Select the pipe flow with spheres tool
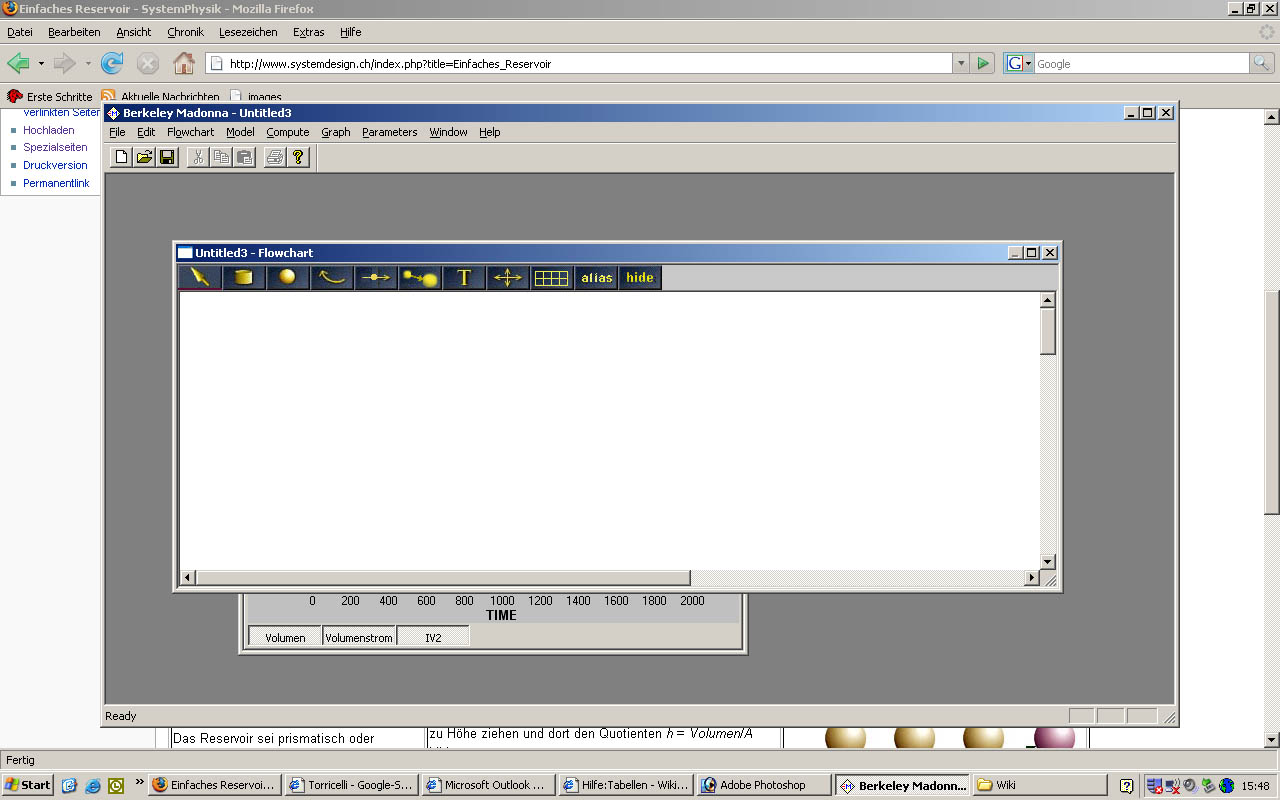Screen dimensions: 1280x800 tap(420, 277)
